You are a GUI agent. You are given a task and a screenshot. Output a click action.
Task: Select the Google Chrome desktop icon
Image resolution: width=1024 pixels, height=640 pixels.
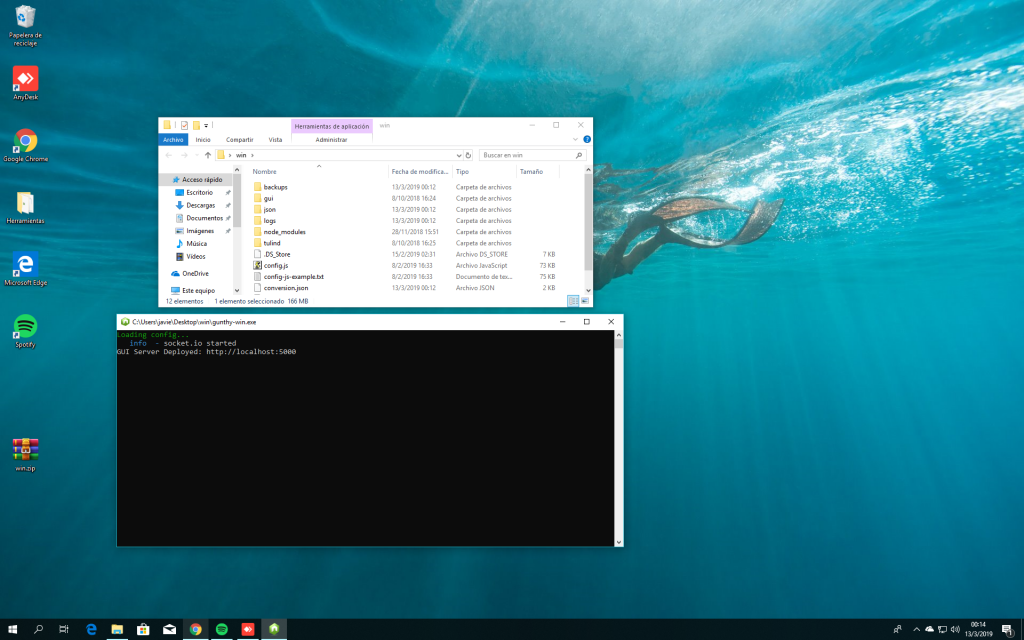tap(26, 141)
